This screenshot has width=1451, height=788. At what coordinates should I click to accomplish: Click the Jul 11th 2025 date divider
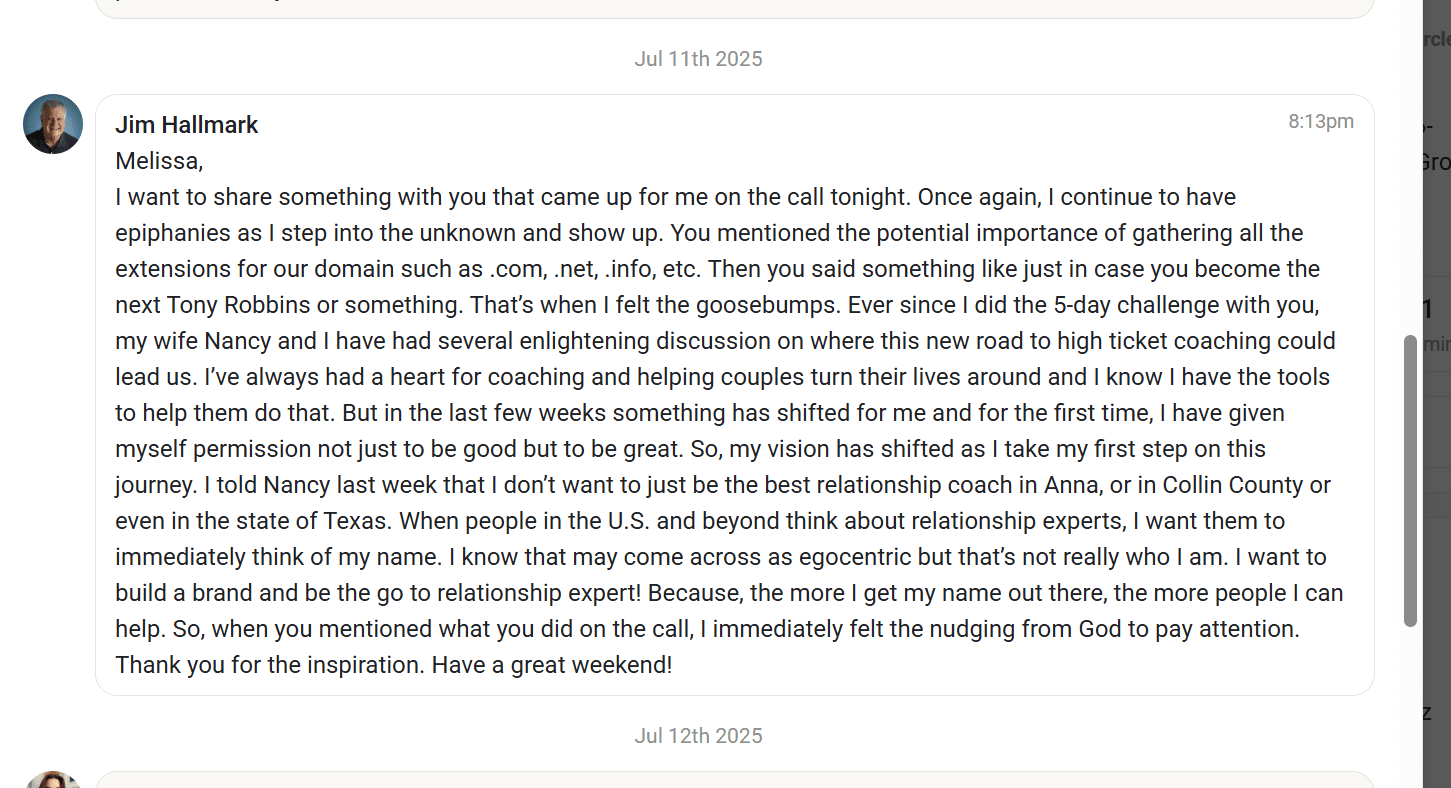coord(698,59)
